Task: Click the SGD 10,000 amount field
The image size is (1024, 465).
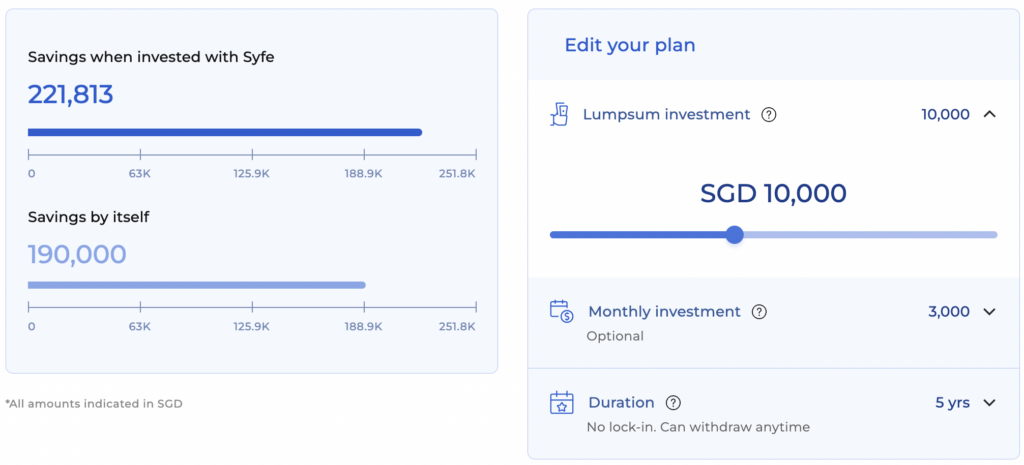Action: 773,193
